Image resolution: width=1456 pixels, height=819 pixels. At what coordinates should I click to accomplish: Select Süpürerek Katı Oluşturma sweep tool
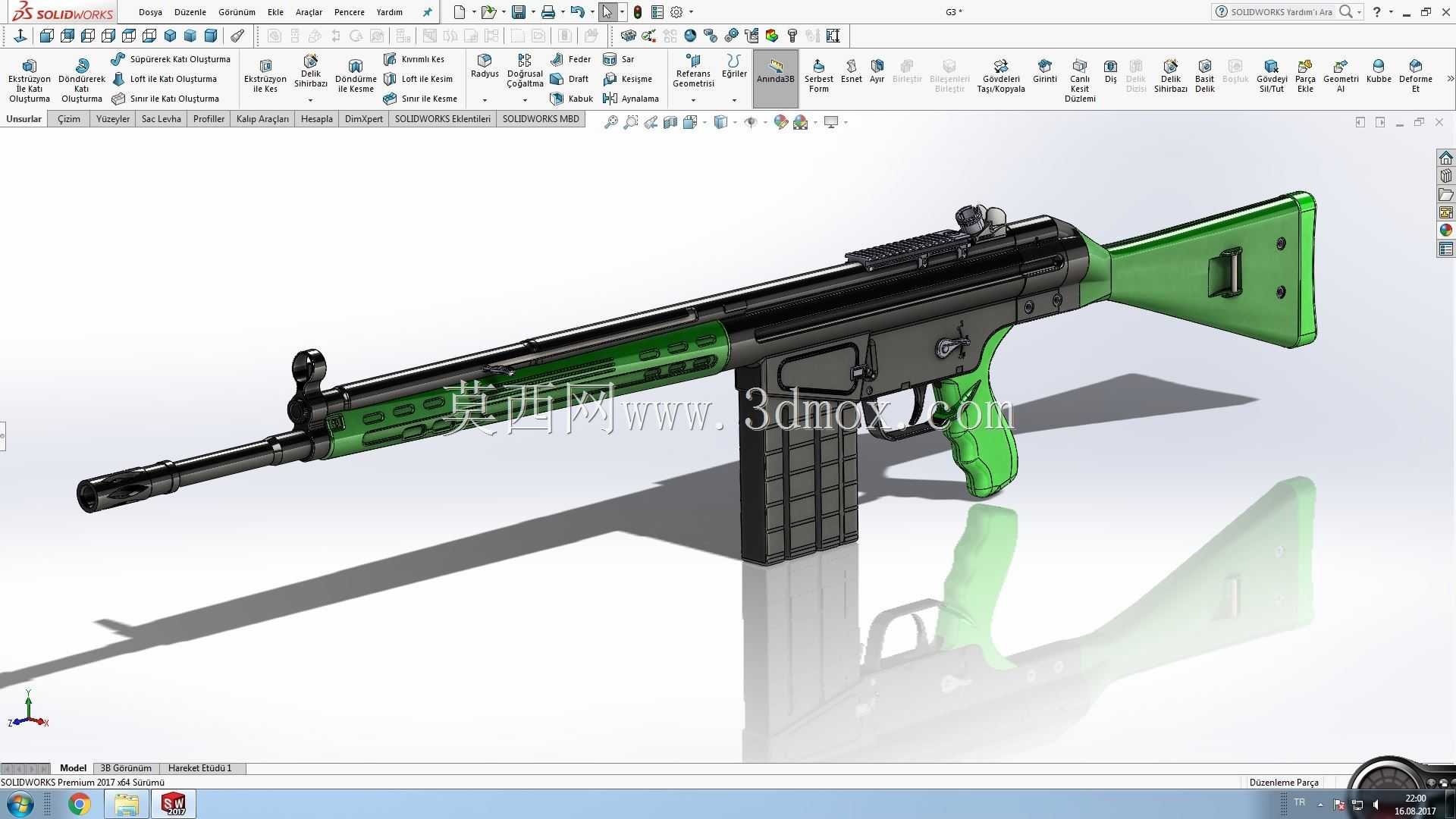pos(171,59)
